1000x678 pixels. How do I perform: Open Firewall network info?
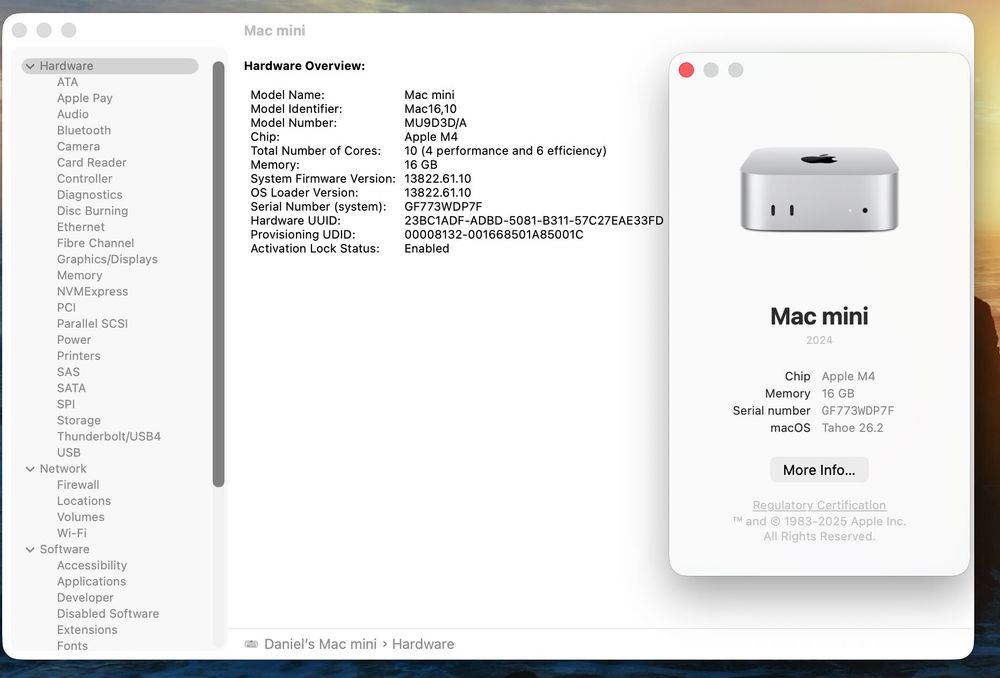point(78,485)
